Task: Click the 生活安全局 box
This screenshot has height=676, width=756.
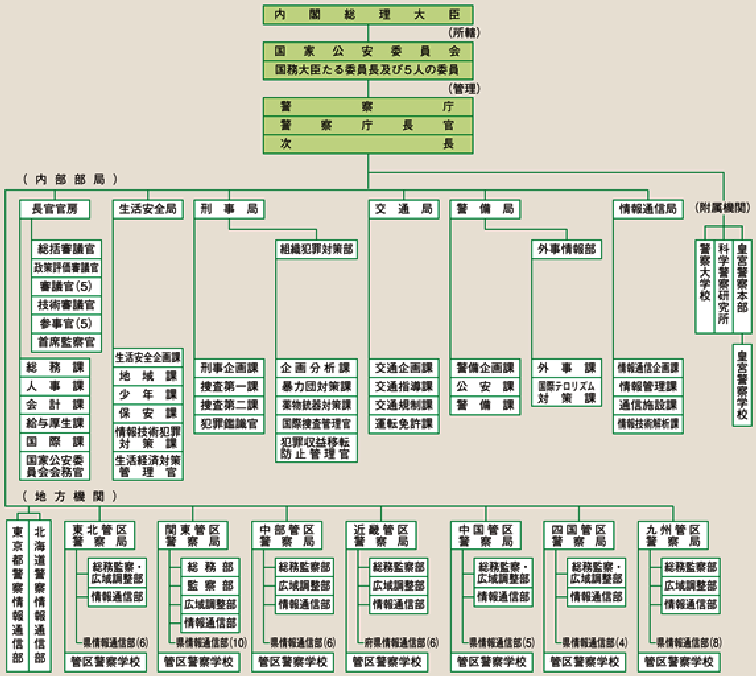Action: point(148,209)
